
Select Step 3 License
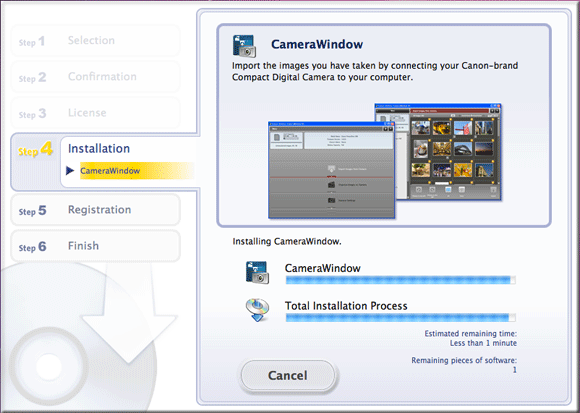pos(95,113)
